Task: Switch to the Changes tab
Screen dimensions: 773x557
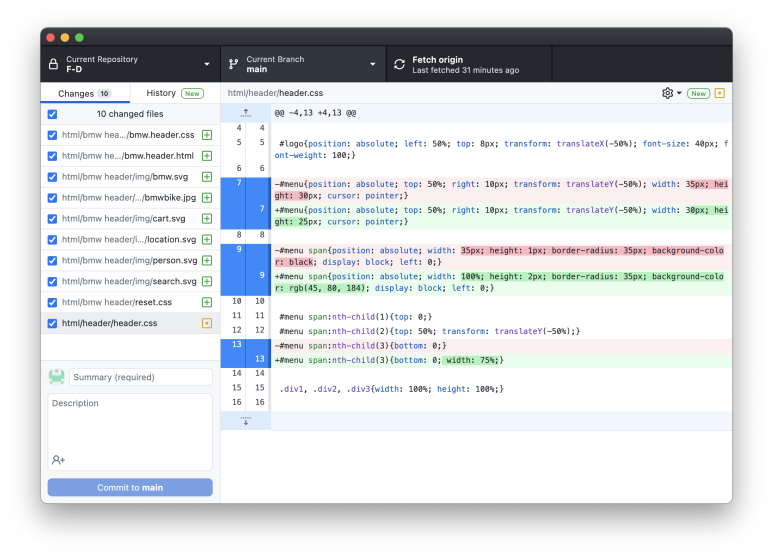Action: tap(85, 93)
